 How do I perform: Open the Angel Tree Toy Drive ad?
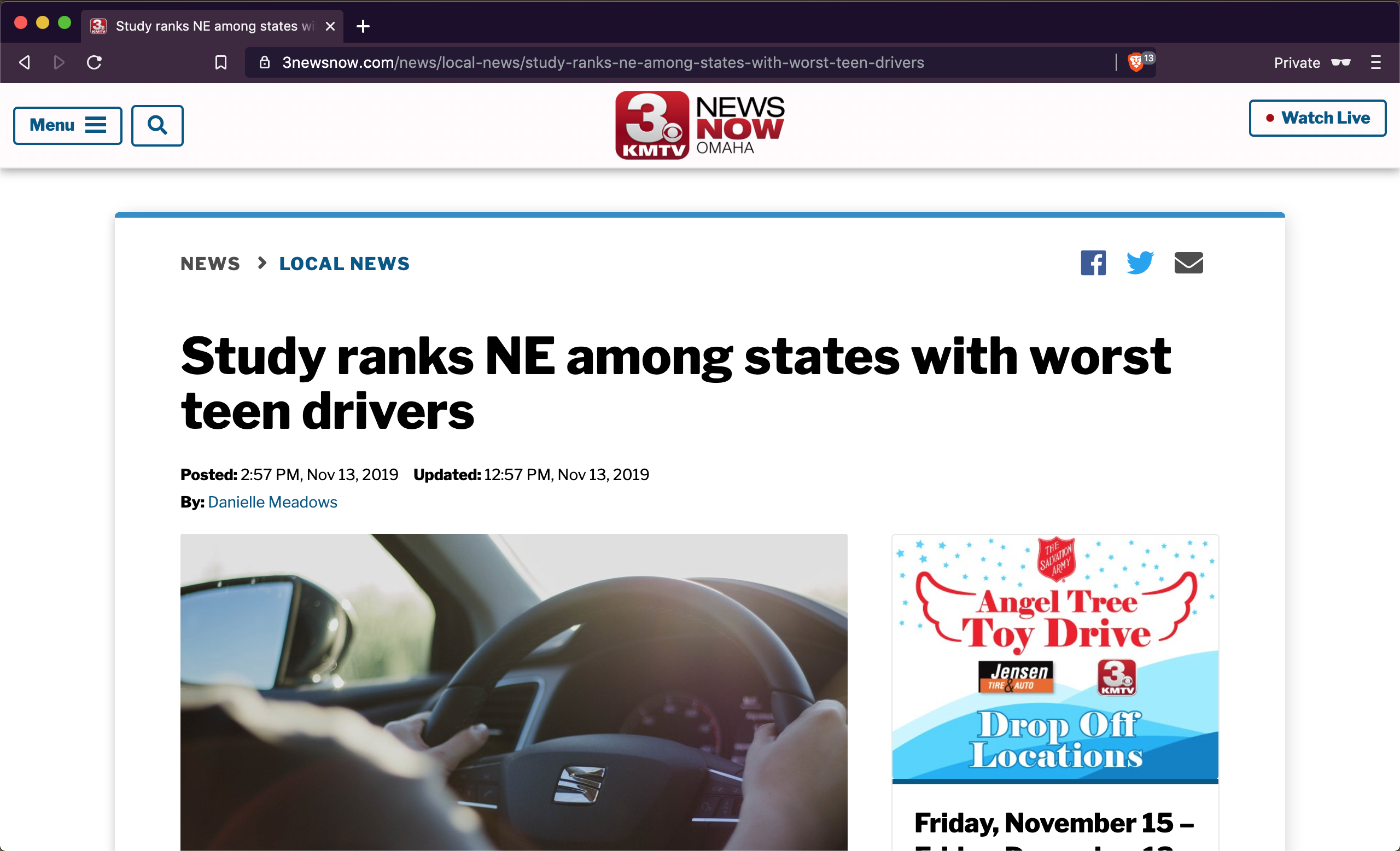point(1054,656)
